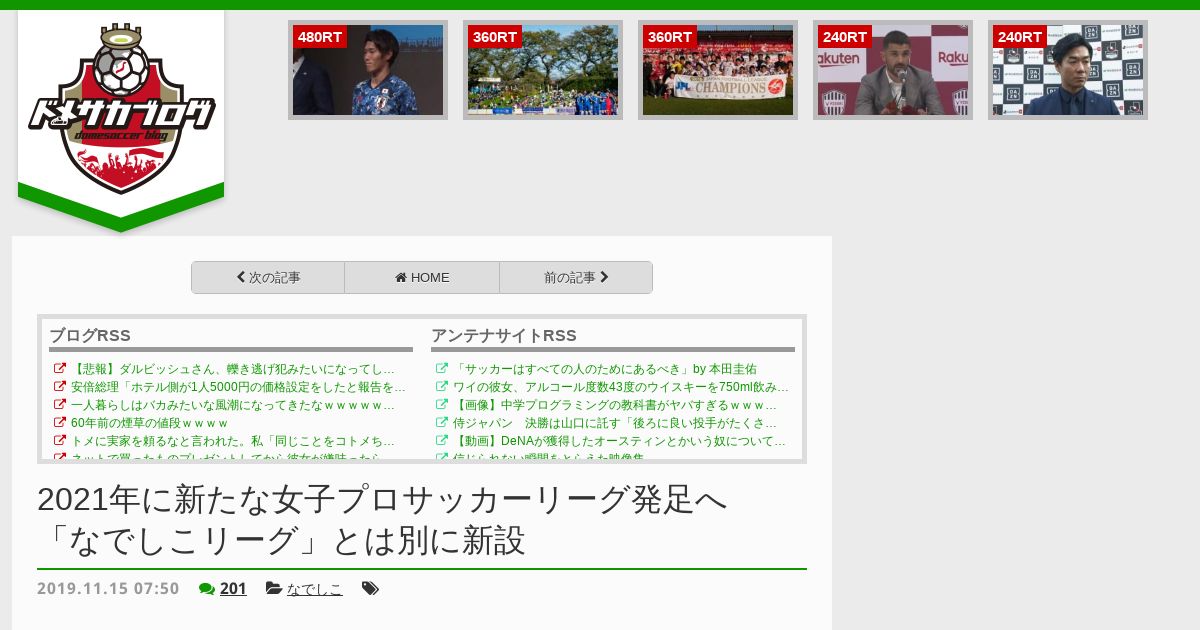Click the speech bubble comment icon
This screenshot has width=1200, height=630.
point(207,589)
